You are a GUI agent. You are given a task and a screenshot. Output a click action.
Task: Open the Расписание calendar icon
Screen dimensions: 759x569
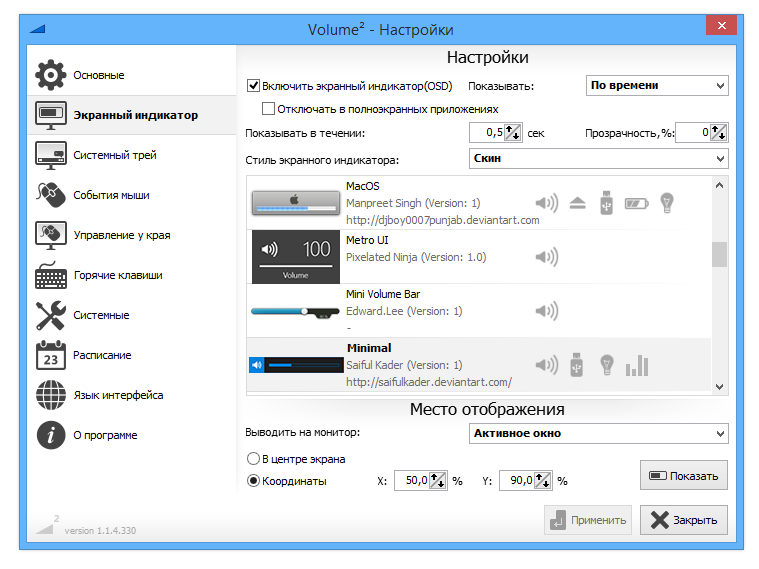pyautogui.click(x=51, y=355)
